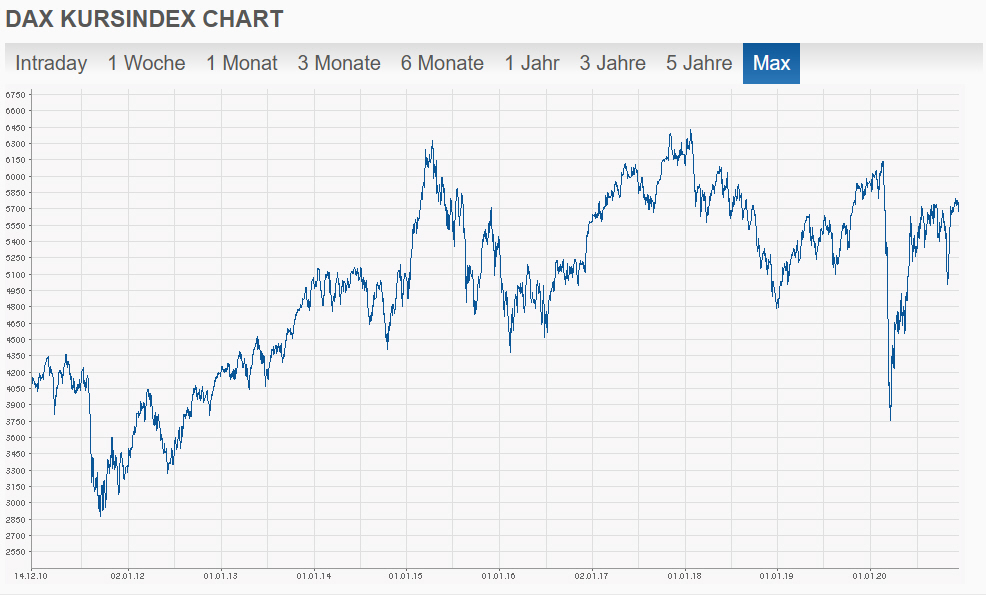Click the 01.01.18 date label
Screen dimensions: 986x600
click(x=685, y=575)
